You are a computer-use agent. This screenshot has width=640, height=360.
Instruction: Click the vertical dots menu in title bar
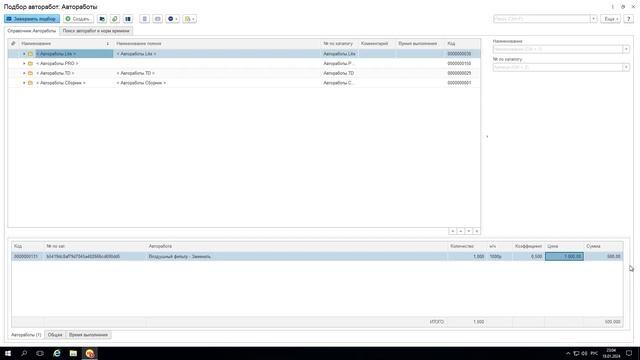pos(613,7)
